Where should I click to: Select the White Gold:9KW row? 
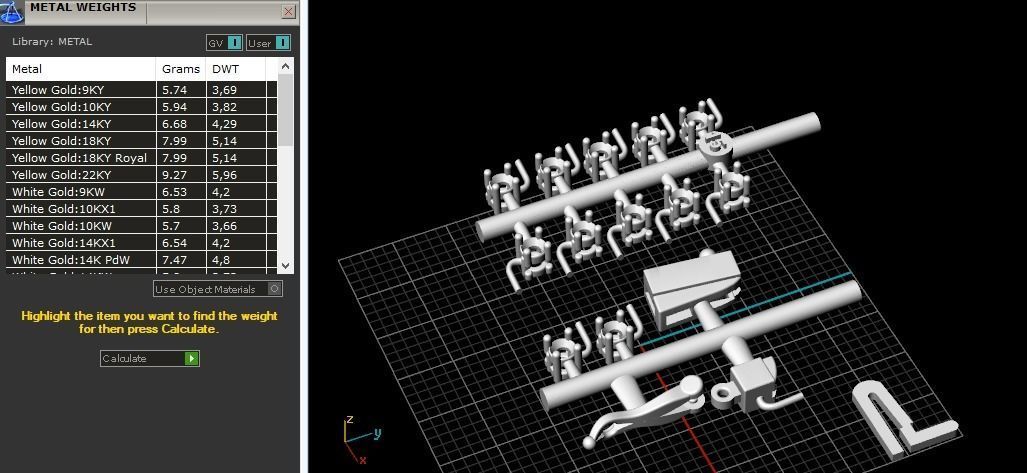(x=141, y=192)
